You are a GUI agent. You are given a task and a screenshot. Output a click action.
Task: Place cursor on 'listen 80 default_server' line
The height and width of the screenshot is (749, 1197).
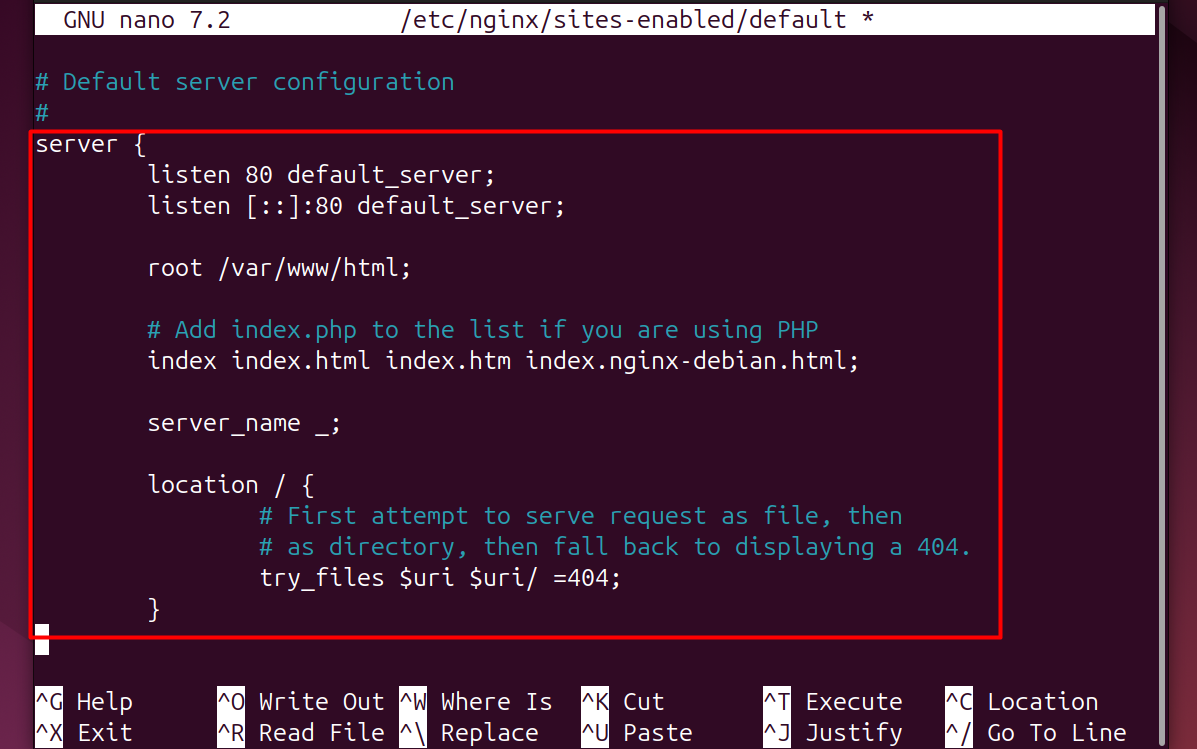[x=321, y=175]
